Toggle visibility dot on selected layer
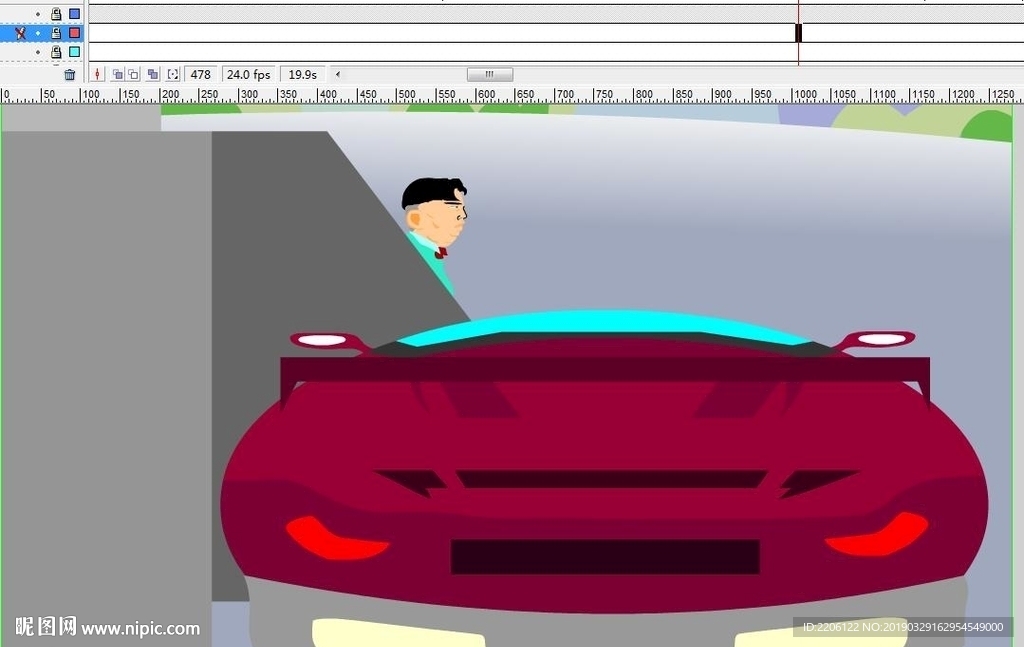This screenshot has height=647, width=1024. tap(38, 33)
